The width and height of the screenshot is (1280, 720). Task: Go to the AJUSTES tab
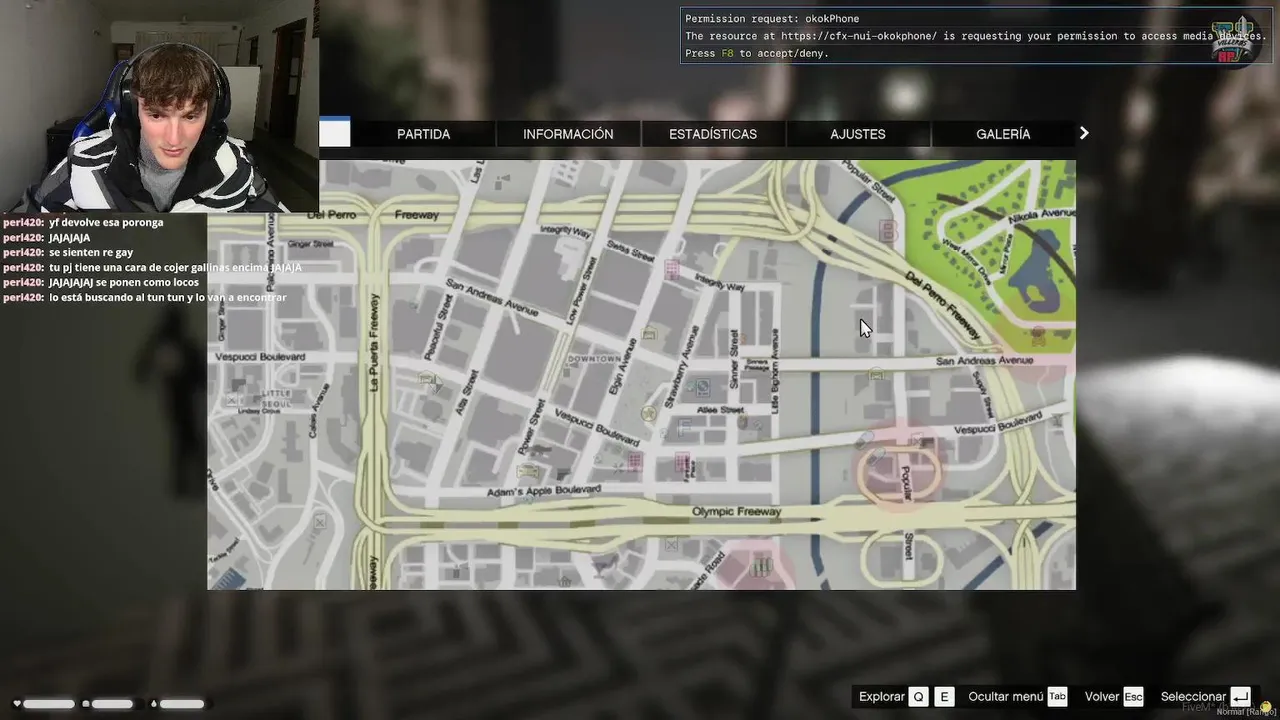tap(858, 134)
